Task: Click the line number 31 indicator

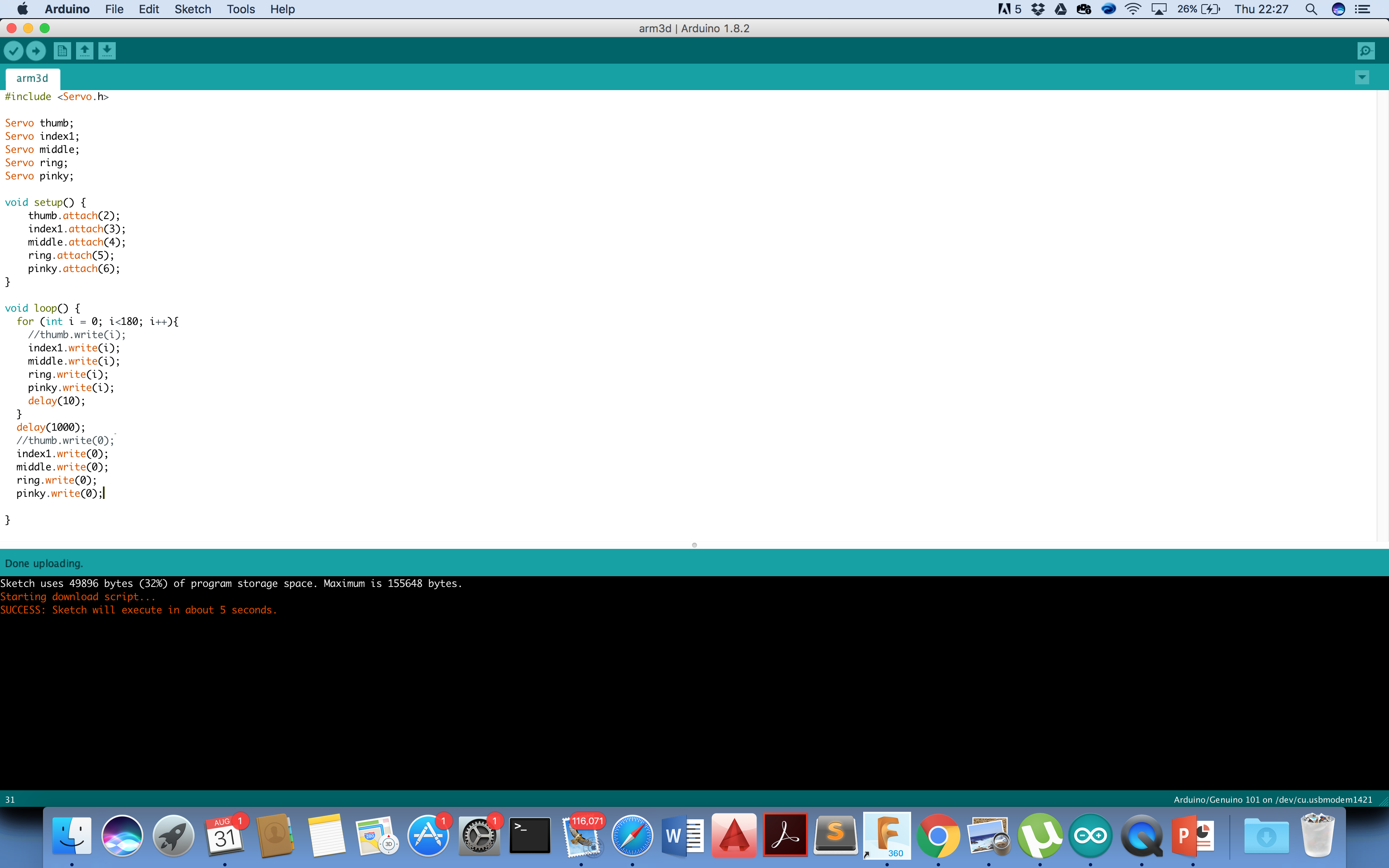Action: [x=10, y=800]
